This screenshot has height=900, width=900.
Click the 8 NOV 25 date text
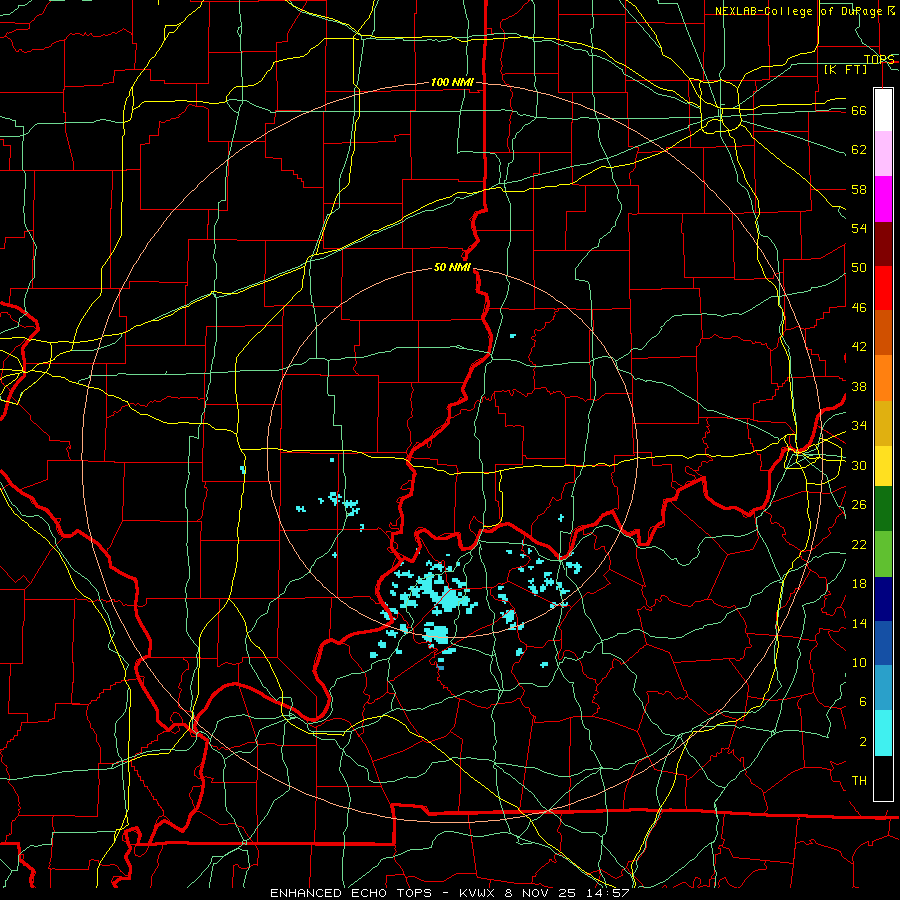click(x=540, y=893)
